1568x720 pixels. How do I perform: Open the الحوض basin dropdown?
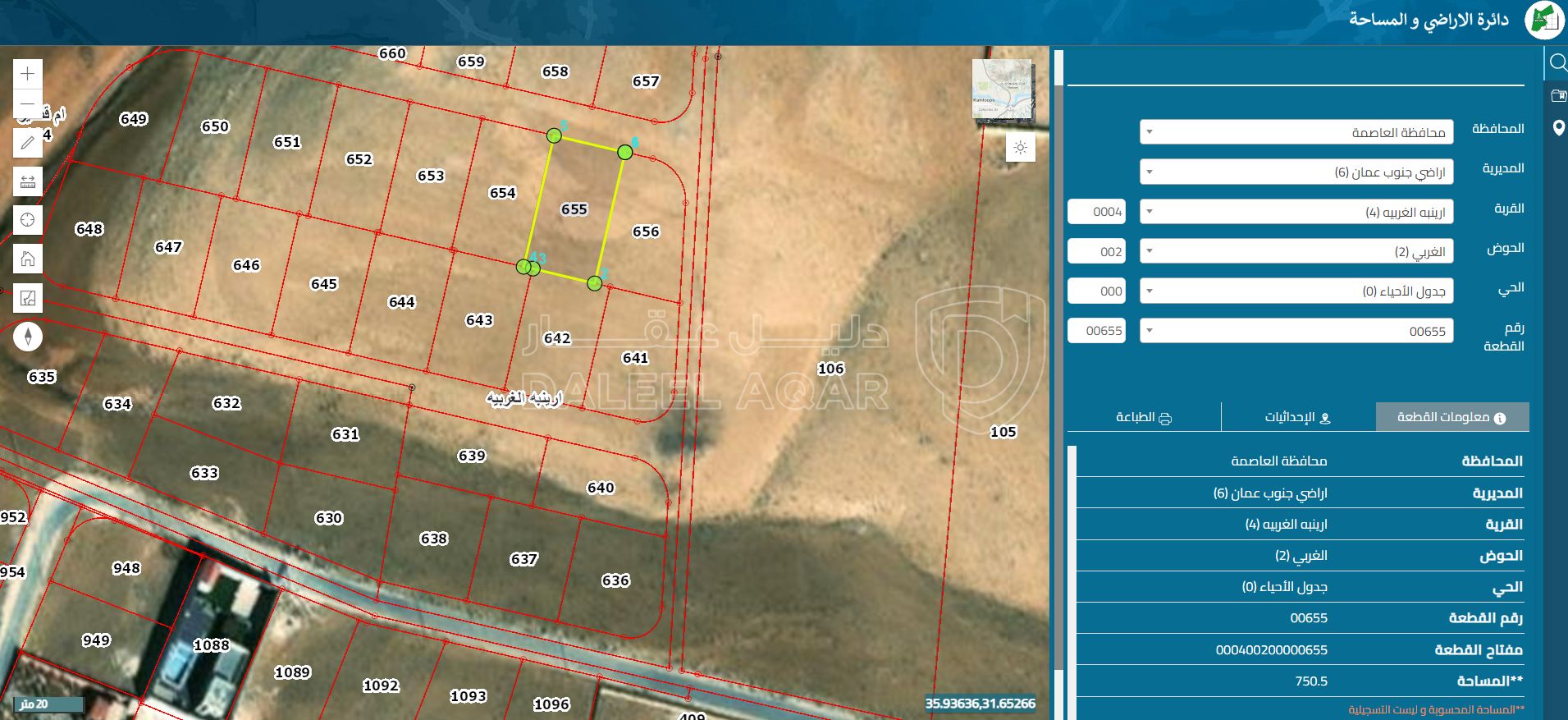point(1296,251)
